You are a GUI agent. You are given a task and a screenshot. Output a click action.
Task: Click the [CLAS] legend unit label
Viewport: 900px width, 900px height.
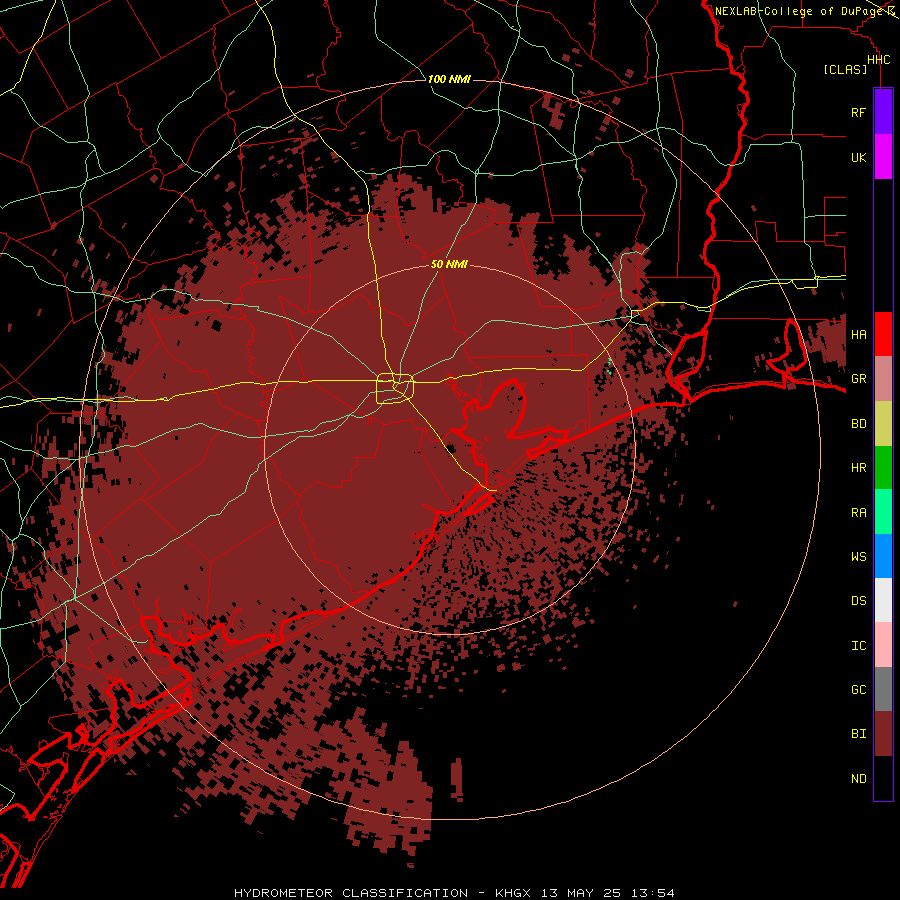coord(845,69)
